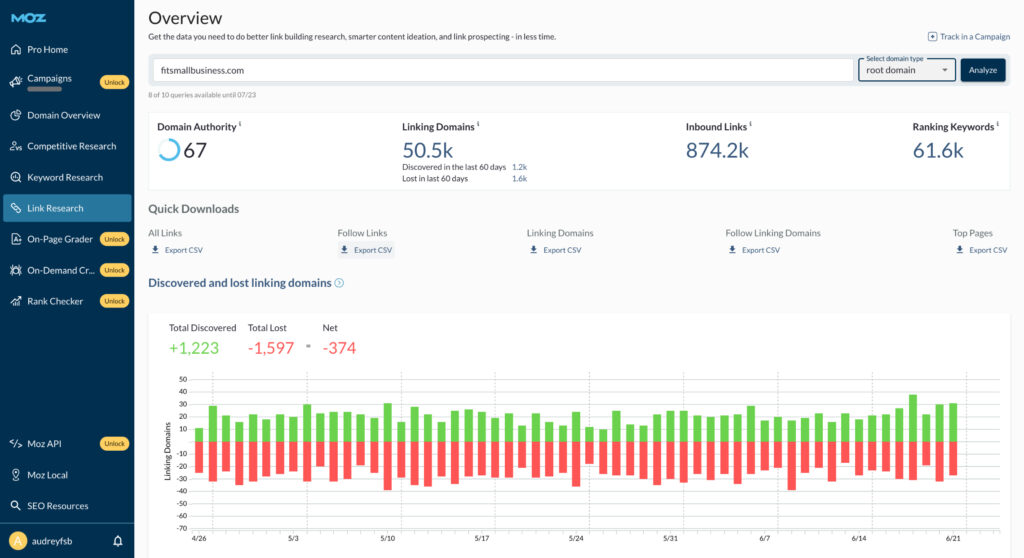
Task: Click the Follow Links download icon
Action: 344,250
